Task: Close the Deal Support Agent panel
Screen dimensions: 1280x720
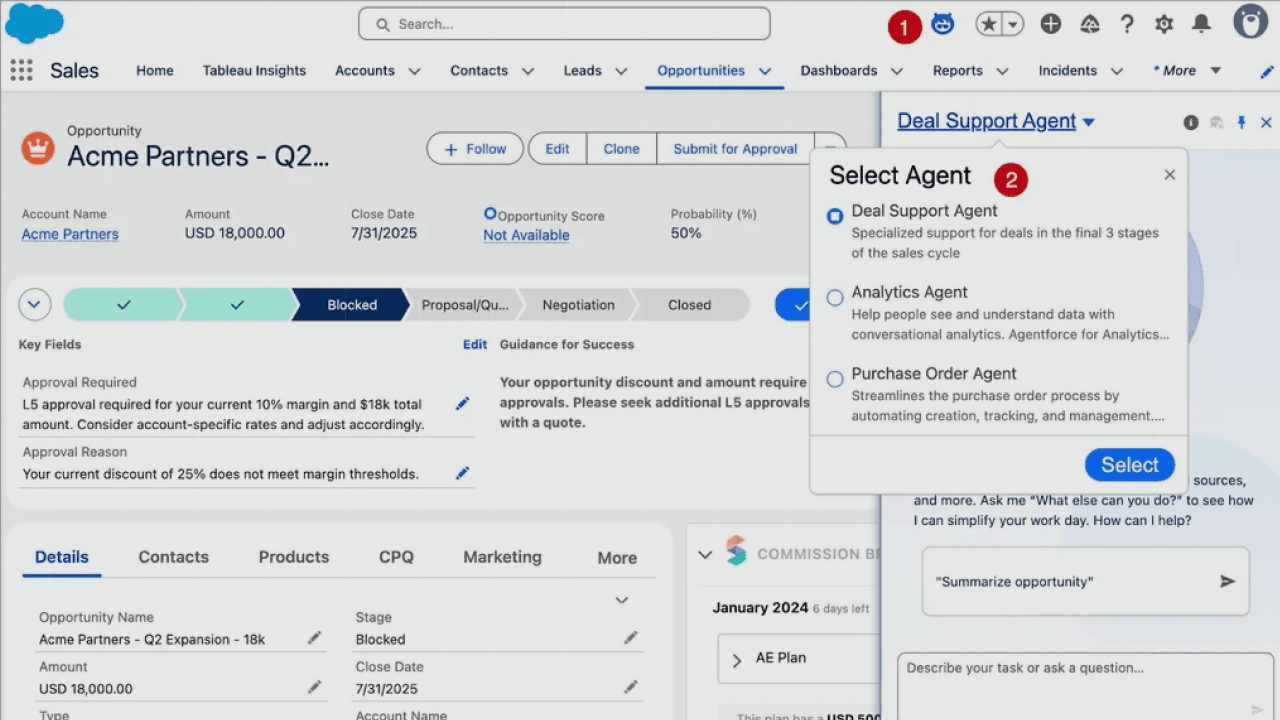Action: tap(1266, 123)
